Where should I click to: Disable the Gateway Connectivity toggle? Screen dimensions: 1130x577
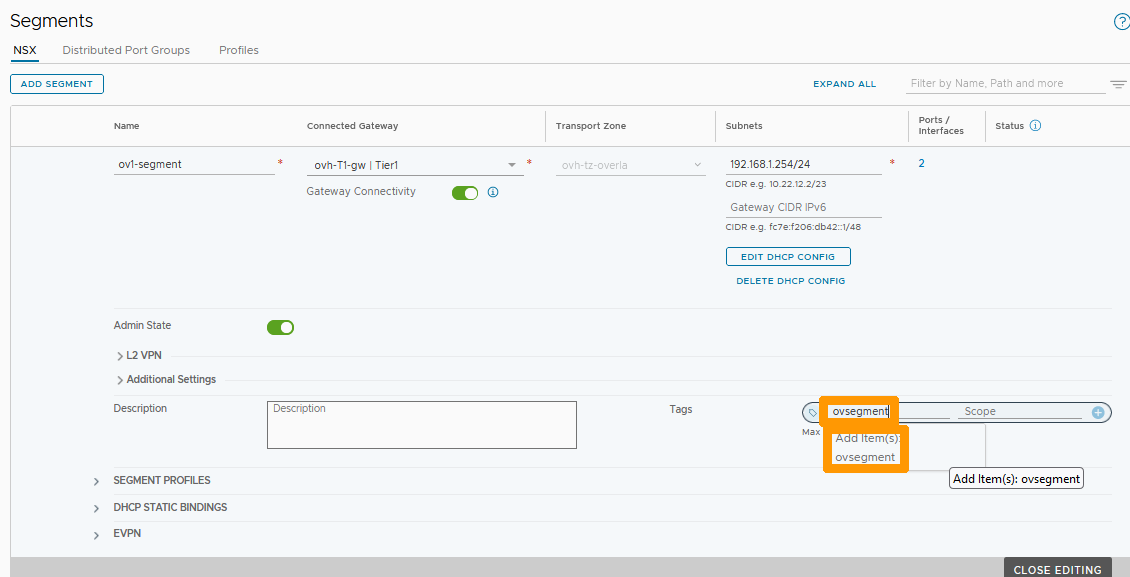[464, 191]
